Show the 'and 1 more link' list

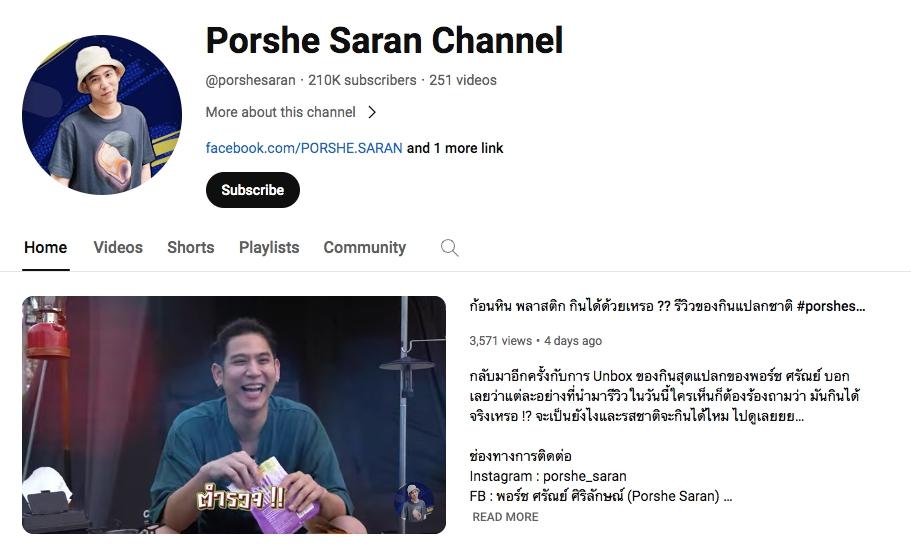(455, 148)
